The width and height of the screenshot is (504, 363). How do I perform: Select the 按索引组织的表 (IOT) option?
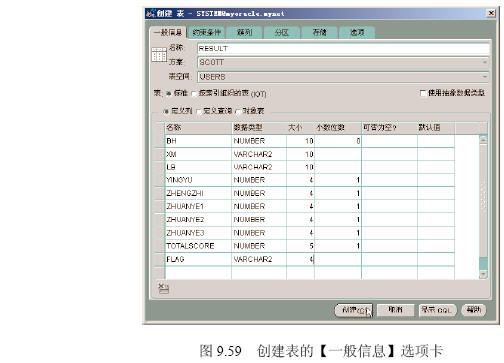(194, 94)
